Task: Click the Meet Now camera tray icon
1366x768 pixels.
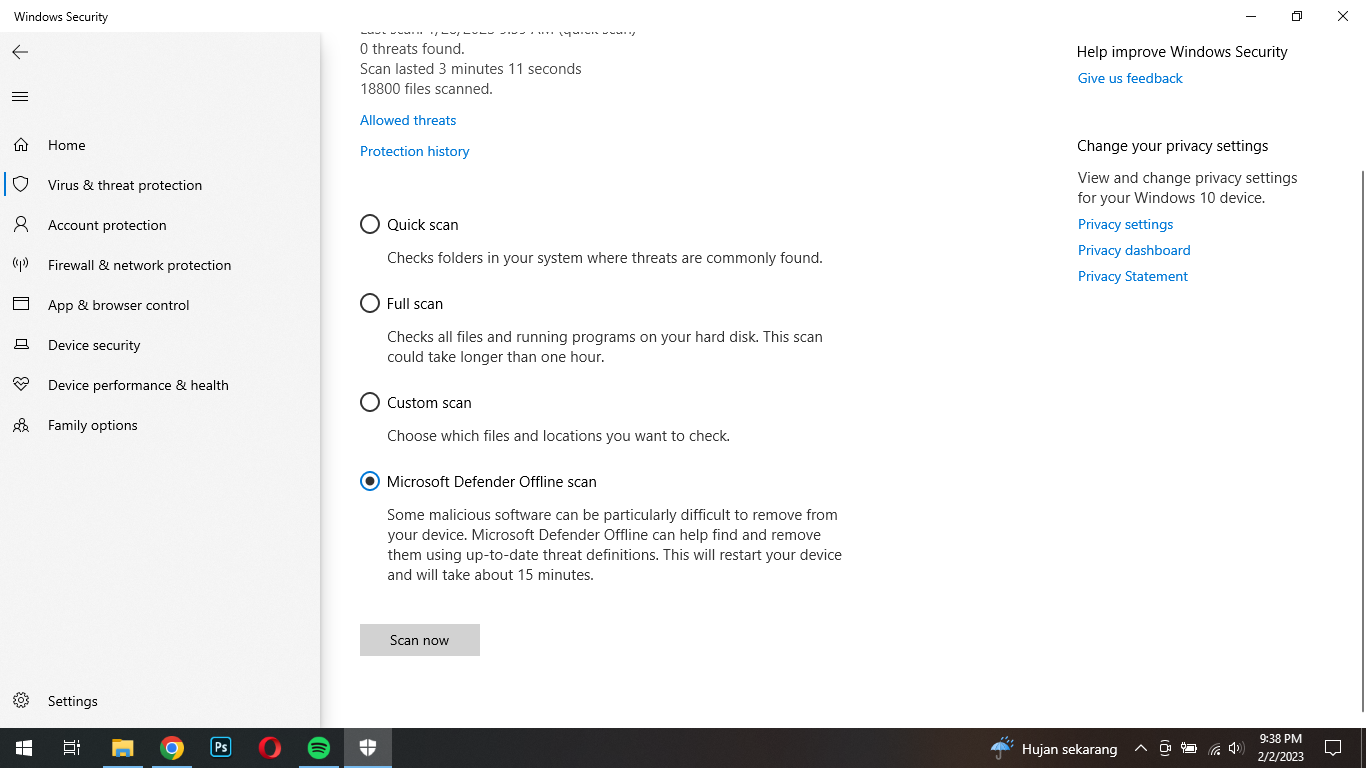Action: pyautogui.click(x=1165, y=749)
